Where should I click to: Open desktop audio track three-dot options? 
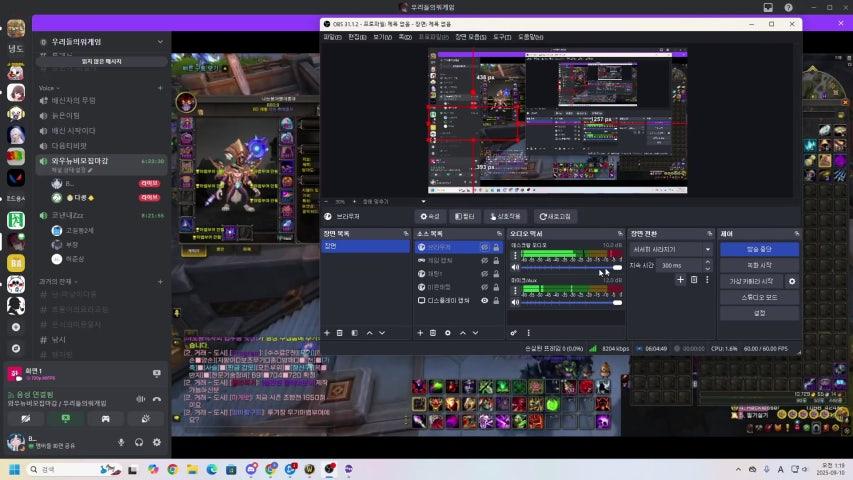point(515,255)
